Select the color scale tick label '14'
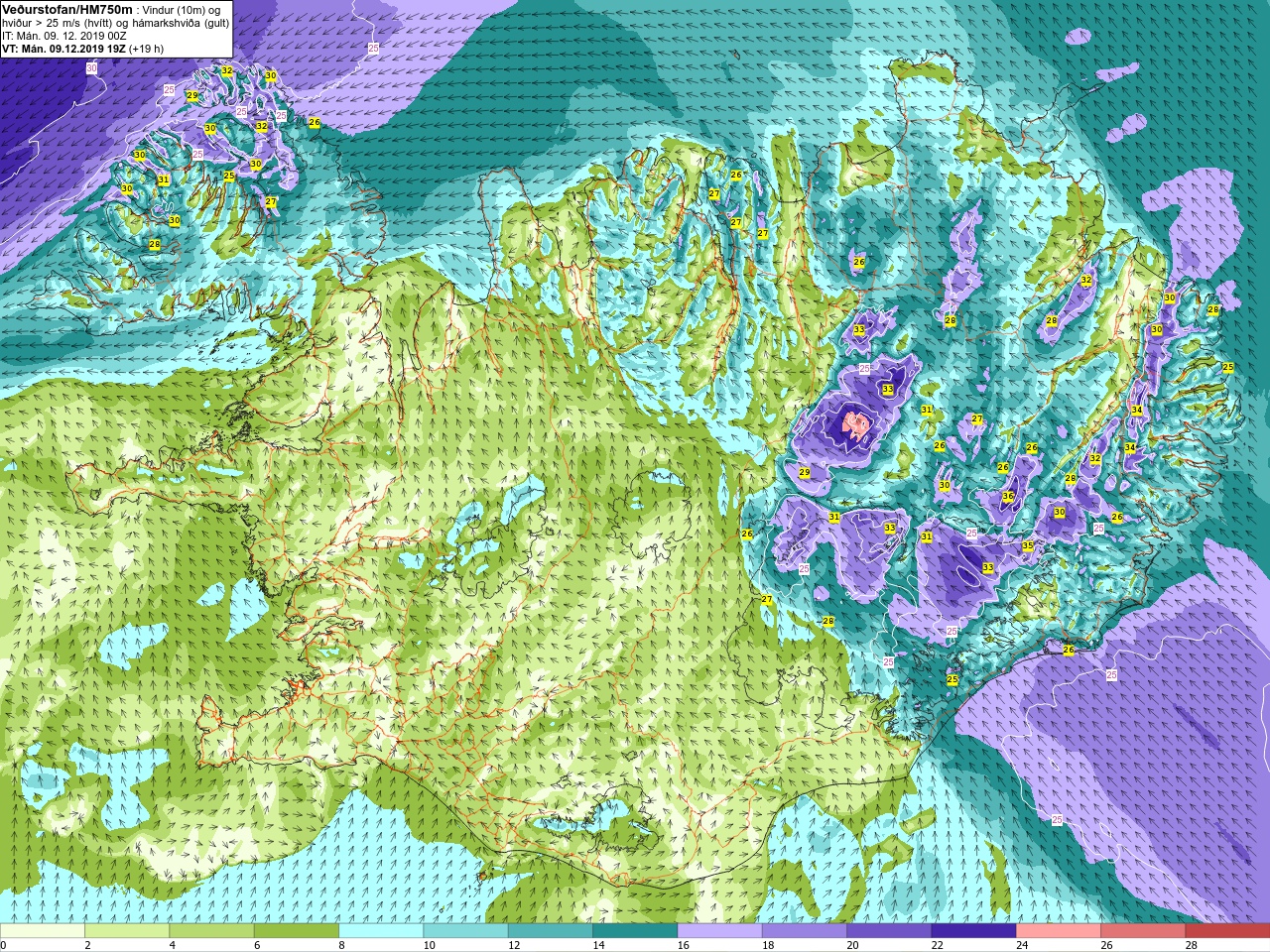The image size is (1270, 952). (598, 945)
